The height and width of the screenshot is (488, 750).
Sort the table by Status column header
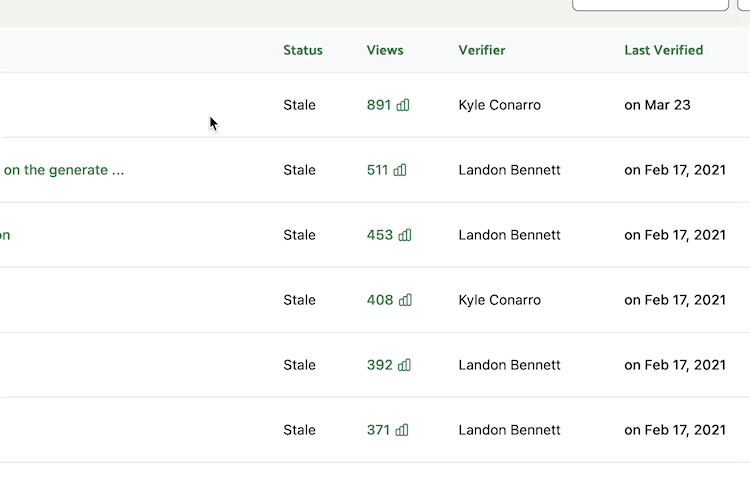coord(303,50)
